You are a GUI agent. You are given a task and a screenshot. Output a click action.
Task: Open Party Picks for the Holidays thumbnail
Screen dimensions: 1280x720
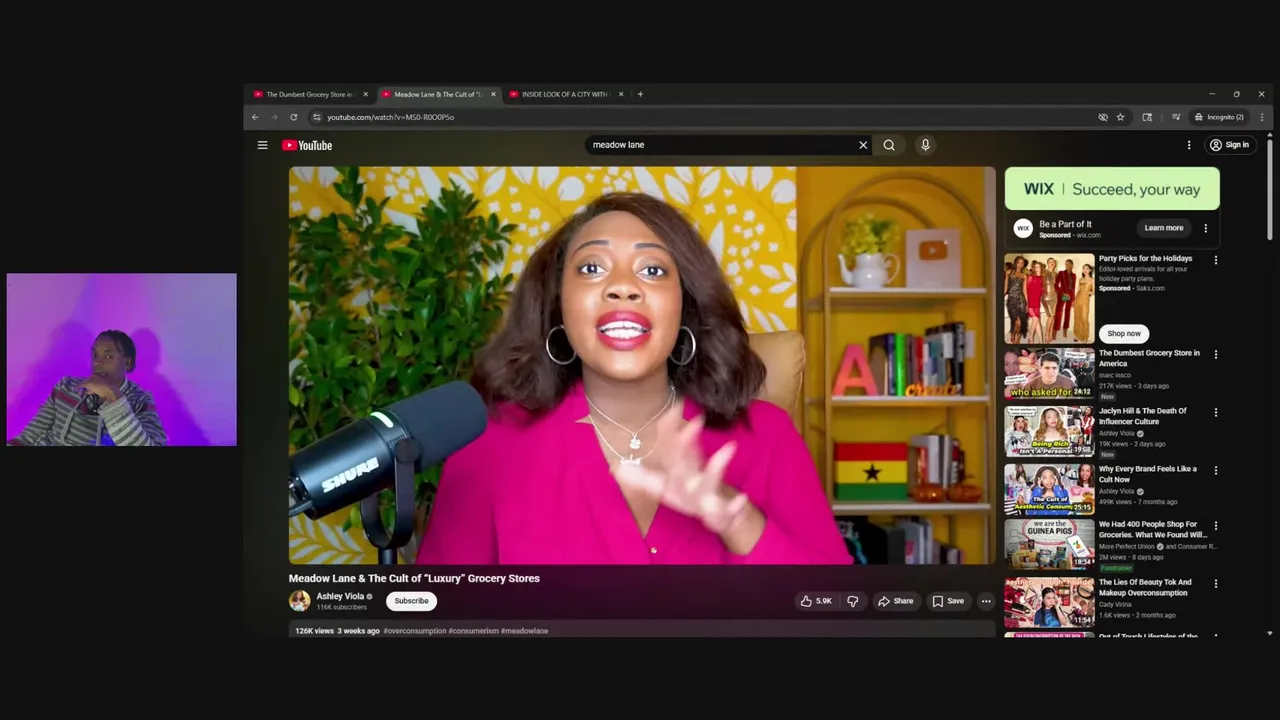point(1049,299)
